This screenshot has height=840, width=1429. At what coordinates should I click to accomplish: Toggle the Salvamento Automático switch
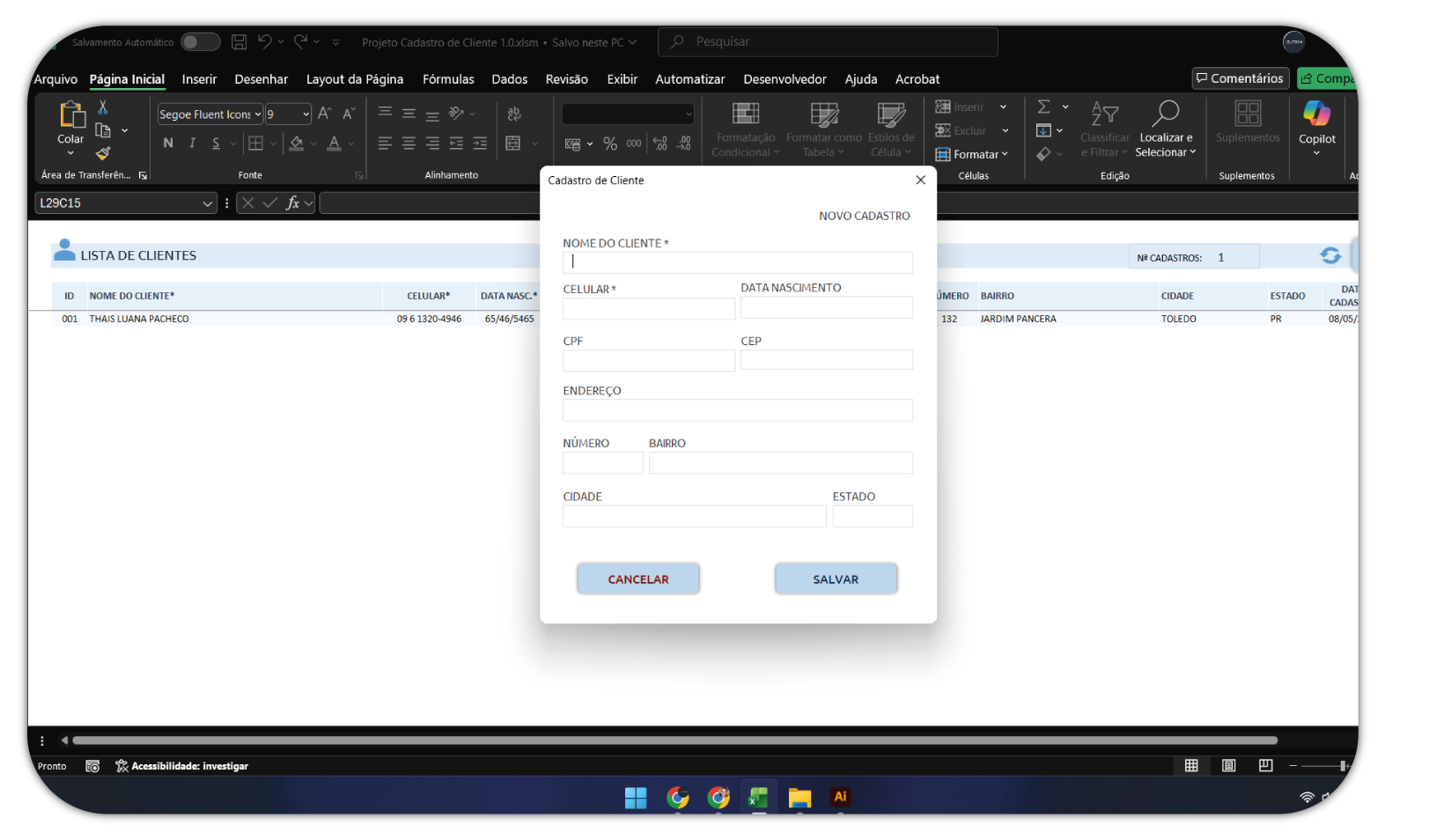200,41
